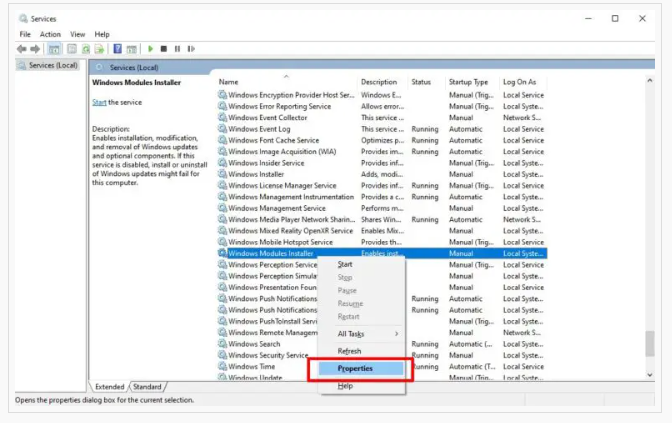Screen dimensions: 672x423
Task: Pause the service with the toolbar pause icon
Action: 177,49
